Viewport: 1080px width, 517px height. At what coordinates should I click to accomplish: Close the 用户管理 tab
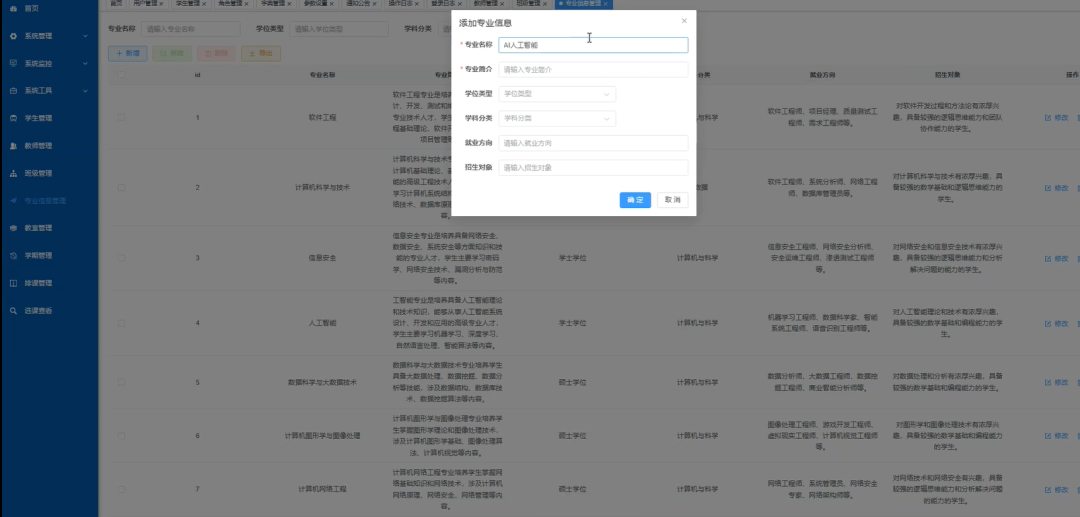[x=161, y=3]
